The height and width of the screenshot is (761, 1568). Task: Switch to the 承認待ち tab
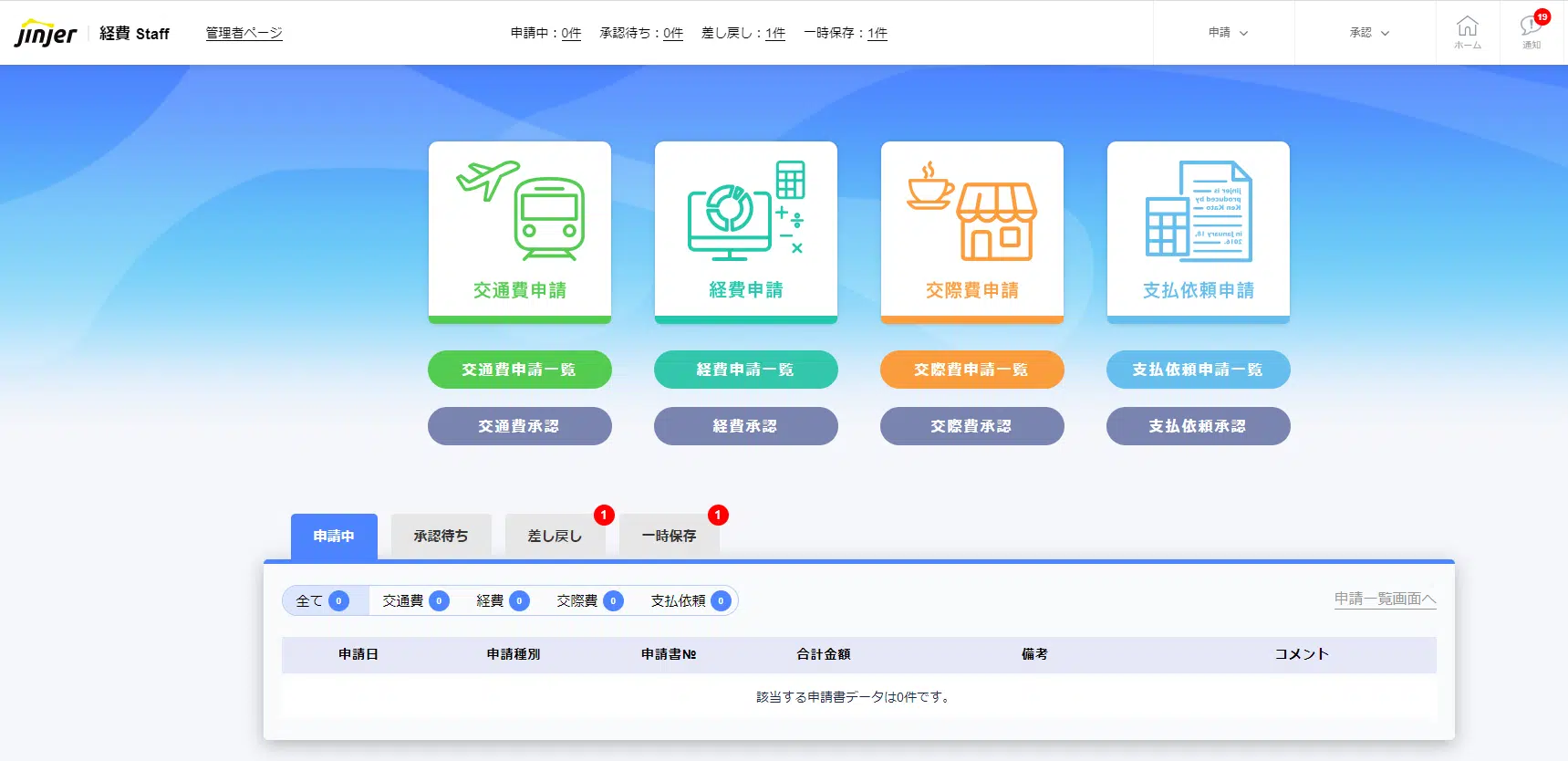point(441,536)
